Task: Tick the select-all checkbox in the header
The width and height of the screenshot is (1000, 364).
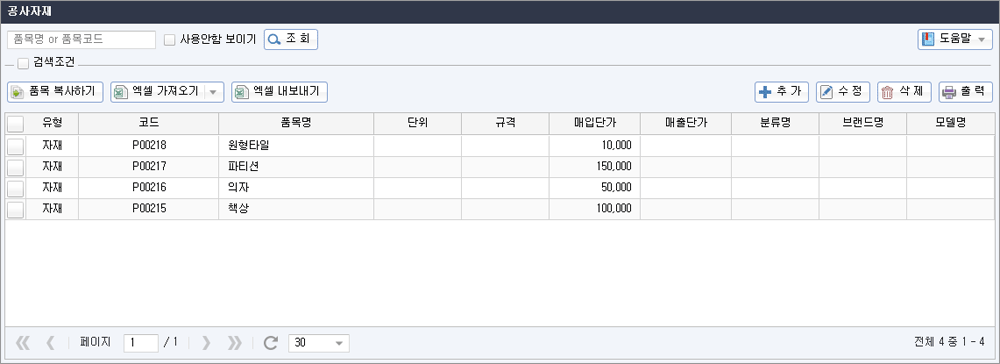Action: [15, 124]
